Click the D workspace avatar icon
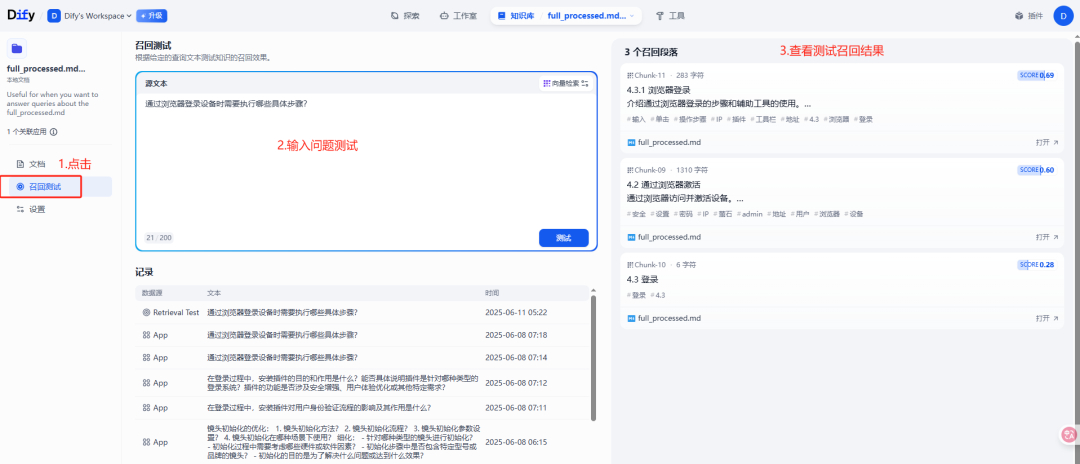 [54, 16]
